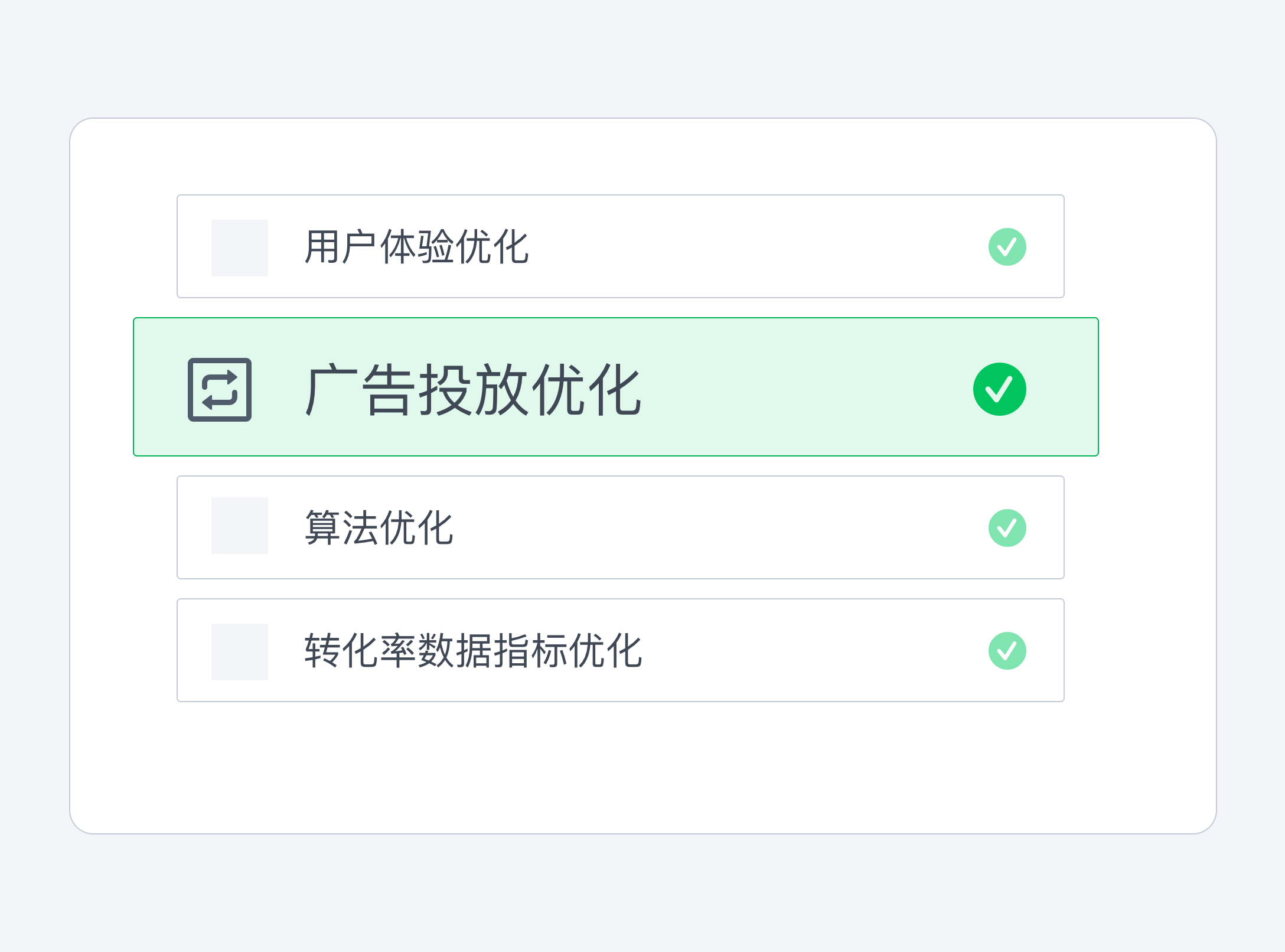
Task: Click the gray placeholder icon beside 用户体验优化
Action: click(240, 248)
